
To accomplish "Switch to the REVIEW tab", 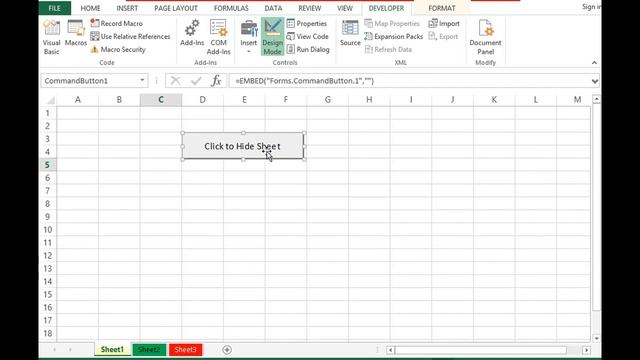I will tap(309, 8).
